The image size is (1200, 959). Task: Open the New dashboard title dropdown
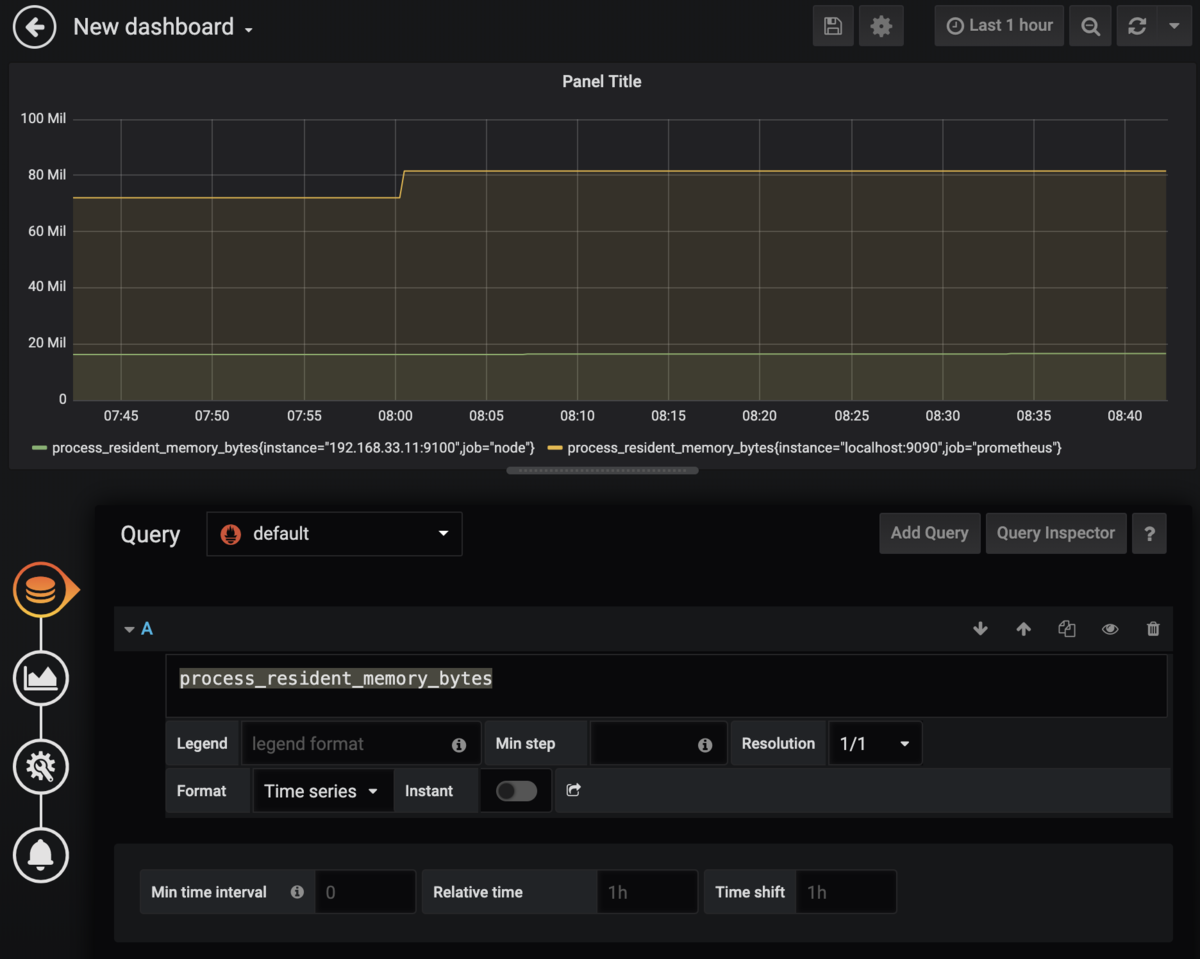163,27
